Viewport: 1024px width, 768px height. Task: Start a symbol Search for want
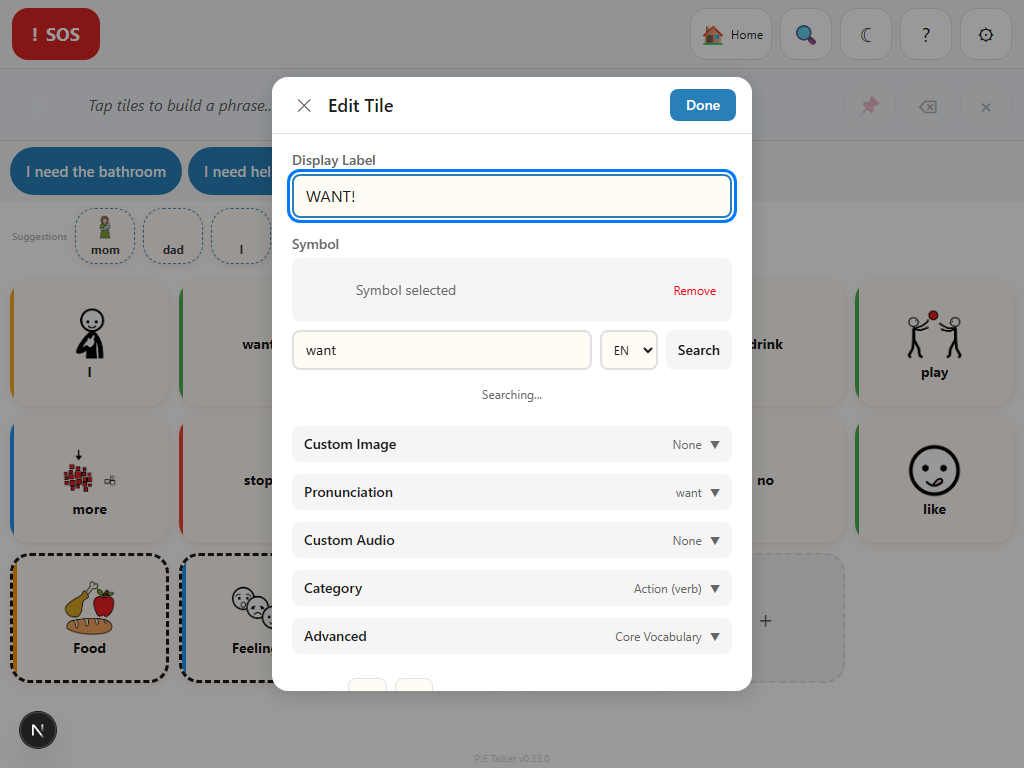tap(698, 350)
